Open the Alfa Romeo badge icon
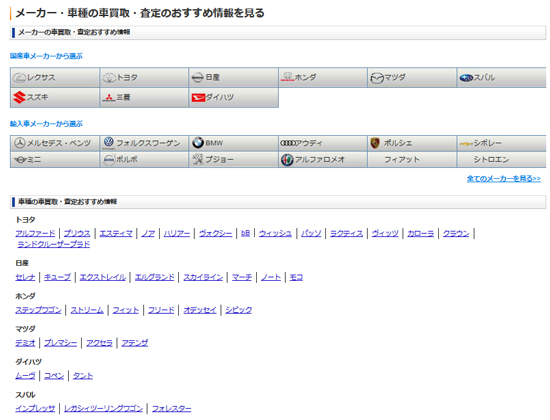 pos(287,160)
